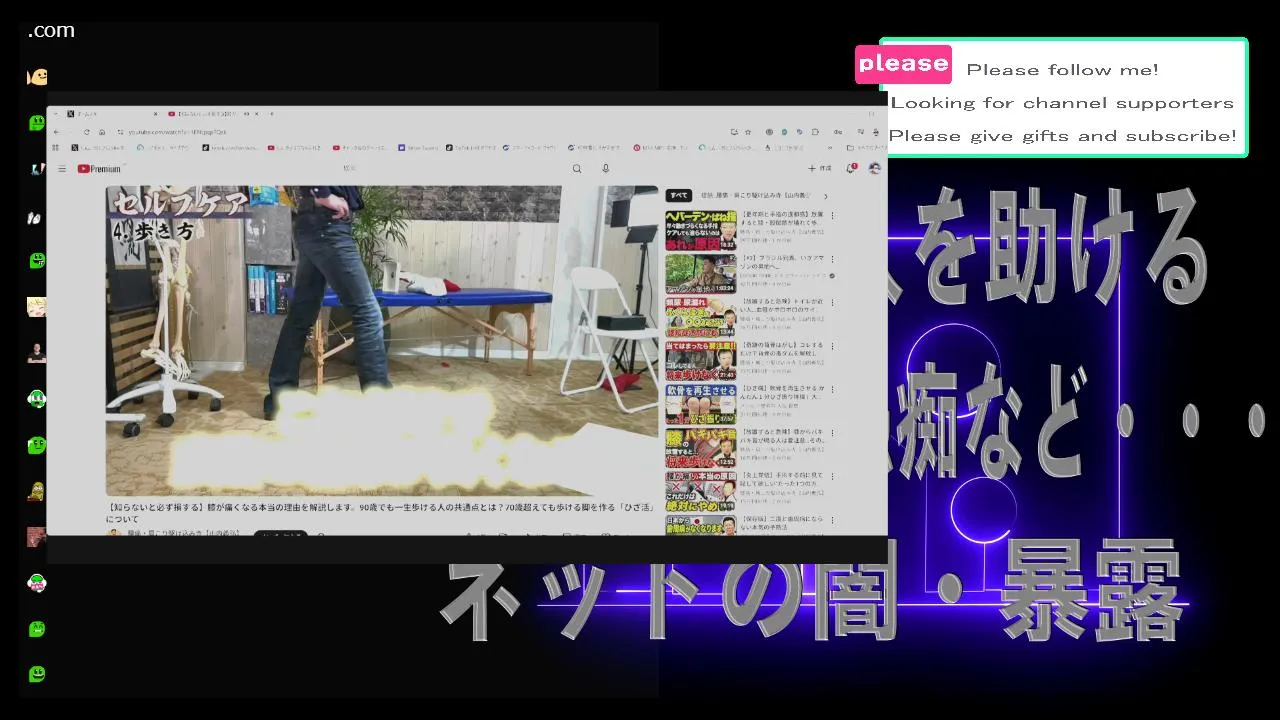This screenshot has height=720, width=1280.
Task: Click the main video title 【知らないと必ず損する】
Action: click(x=380, y=513)
